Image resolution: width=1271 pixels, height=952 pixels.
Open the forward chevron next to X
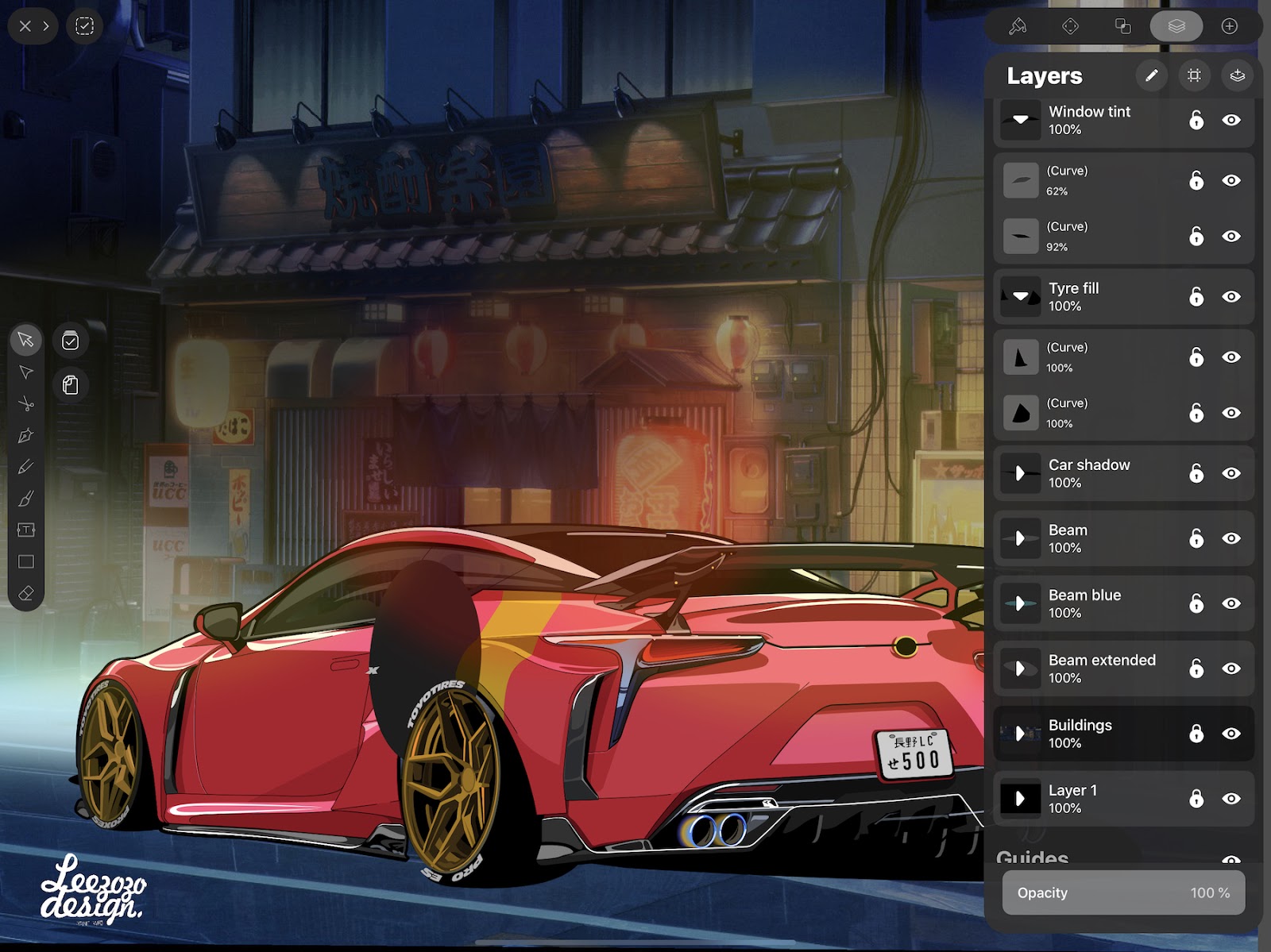coord(46,26)
